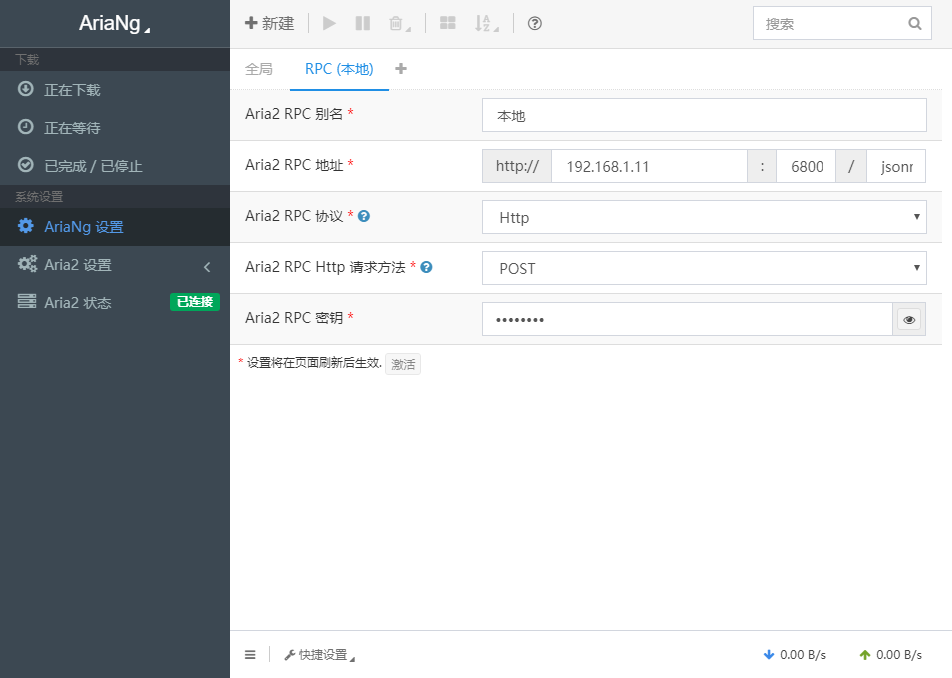Click the download speed 0.00 B/s indicator
952x678 pixels.
(795, 655)
